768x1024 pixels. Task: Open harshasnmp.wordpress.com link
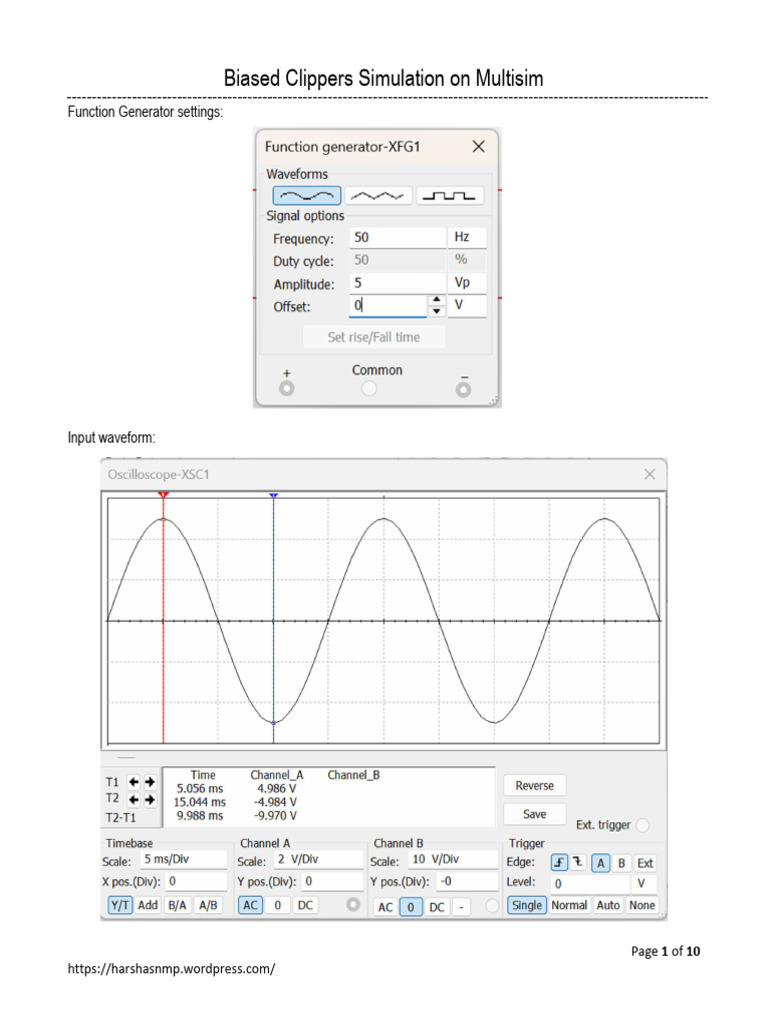(171, 968)
